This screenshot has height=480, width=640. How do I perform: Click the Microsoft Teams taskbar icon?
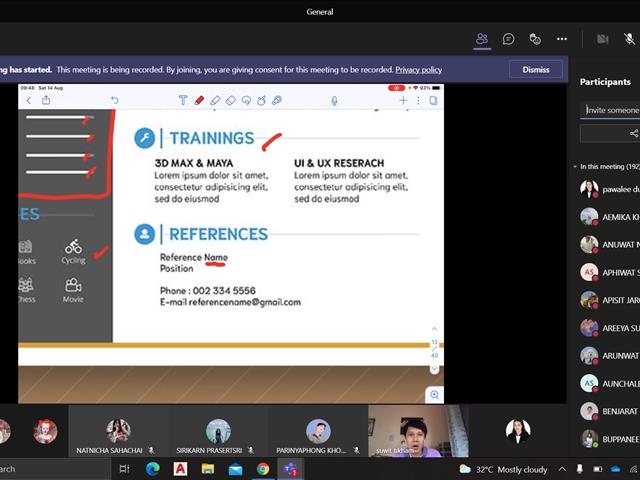[x=291, y=469]
